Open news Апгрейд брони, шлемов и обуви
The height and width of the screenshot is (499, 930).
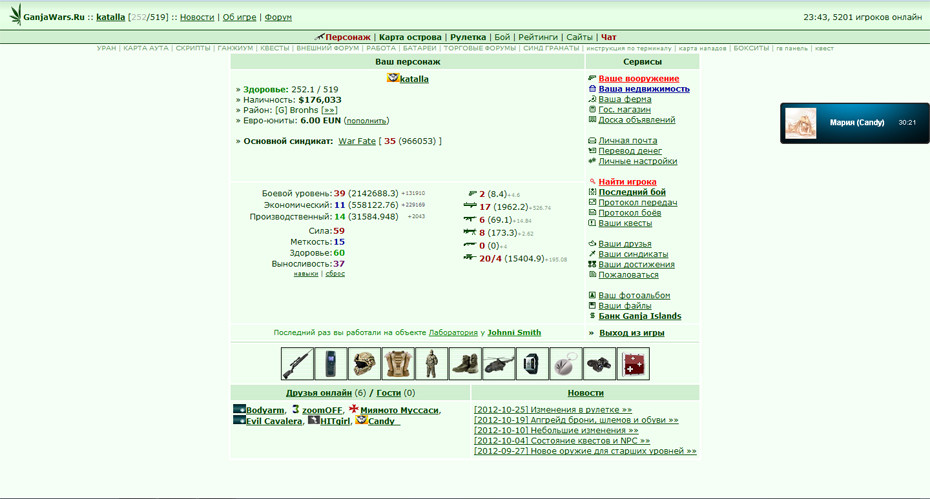coord(576,419)
